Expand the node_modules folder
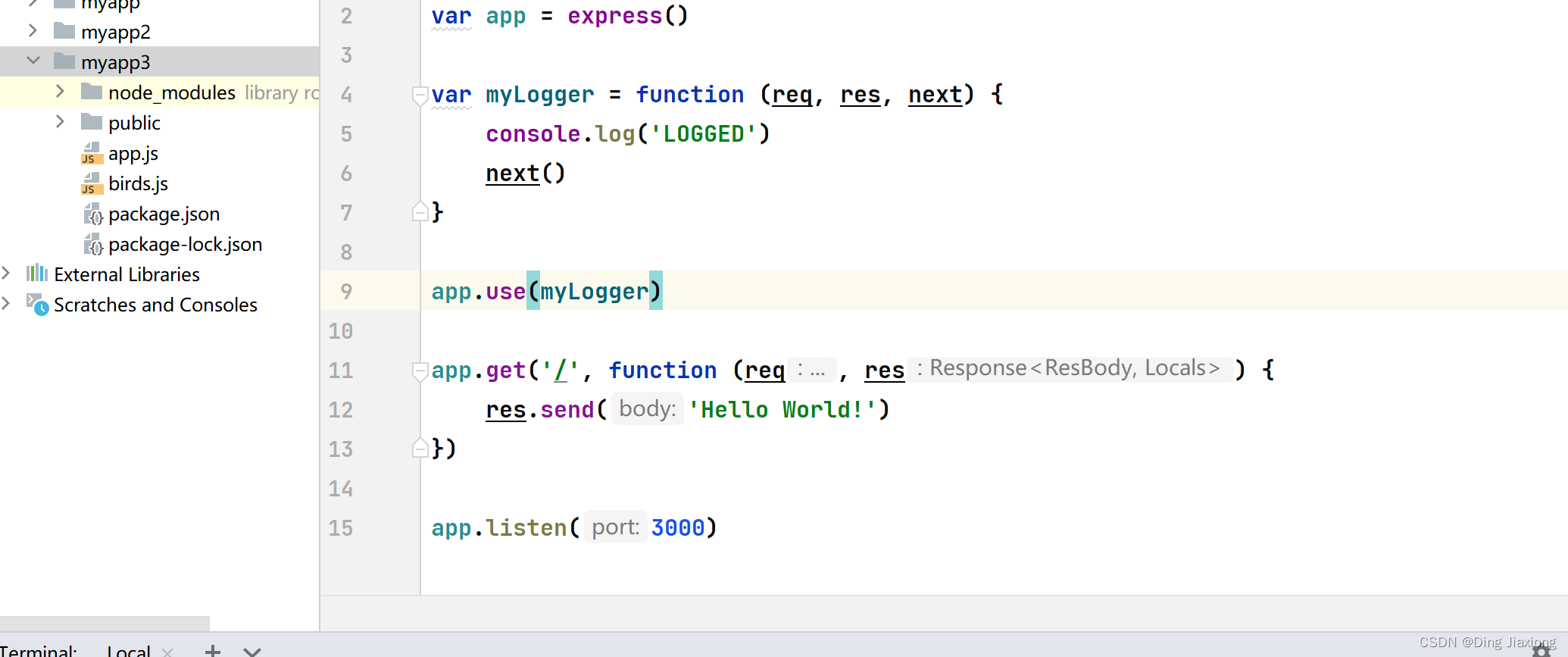 coord(60,91)
